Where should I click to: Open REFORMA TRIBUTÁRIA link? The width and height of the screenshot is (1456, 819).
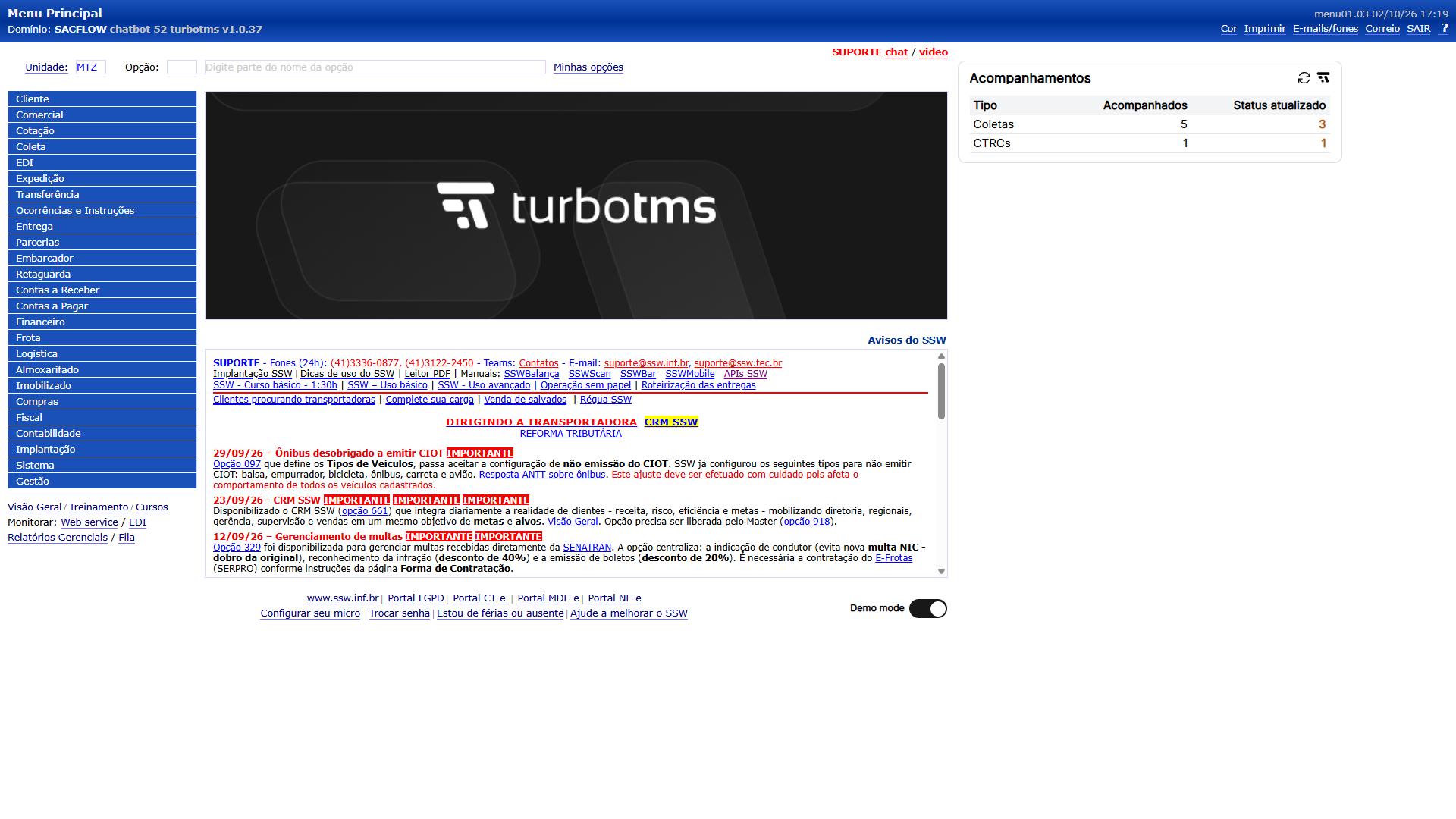(x=570, y=434)
